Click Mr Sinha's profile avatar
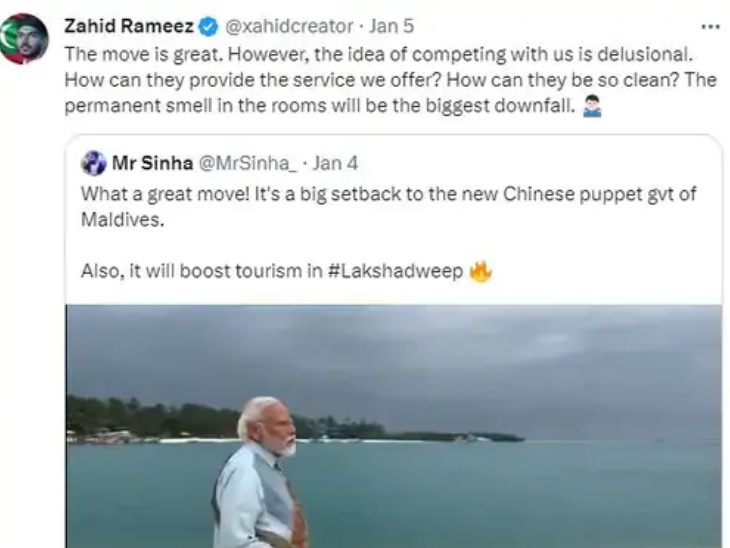 (x=94, y=163)
